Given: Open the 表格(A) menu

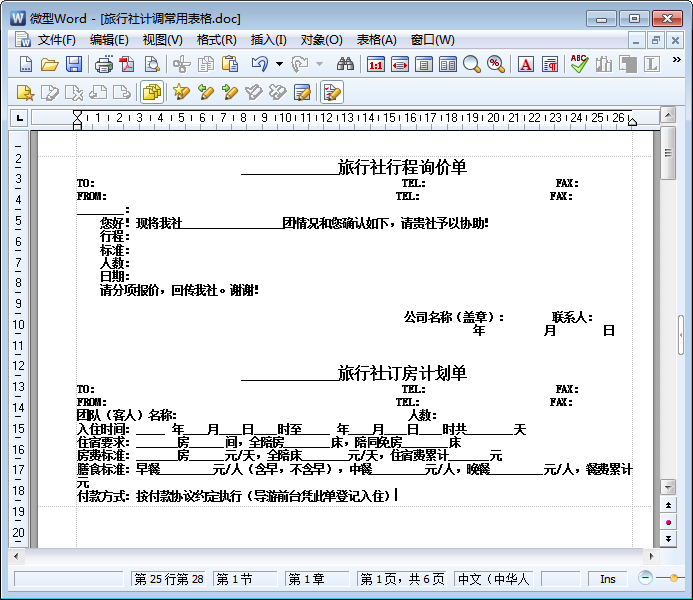Looking at the screenshot, I should pos(377,40).
